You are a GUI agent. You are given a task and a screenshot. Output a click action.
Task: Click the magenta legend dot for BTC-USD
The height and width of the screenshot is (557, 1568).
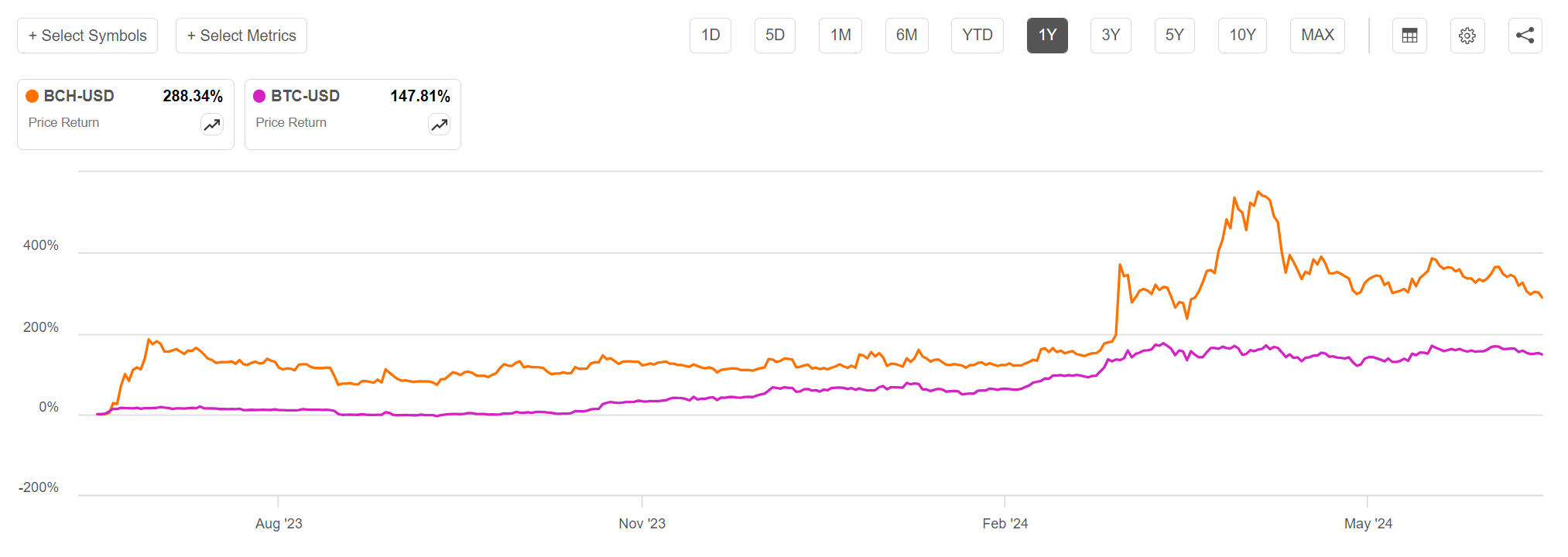259,96
